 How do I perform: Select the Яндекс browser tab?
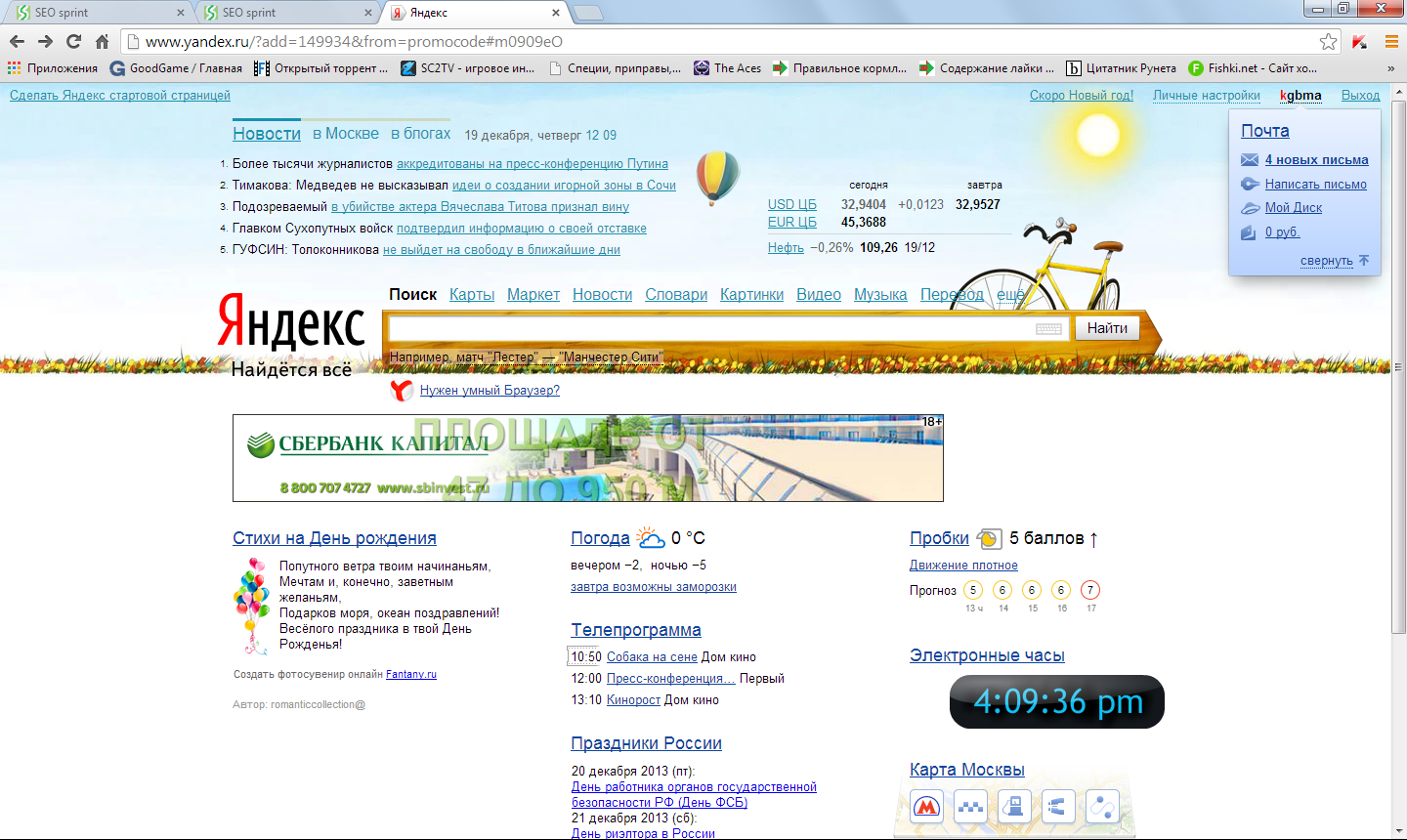[x=475, y=13]
